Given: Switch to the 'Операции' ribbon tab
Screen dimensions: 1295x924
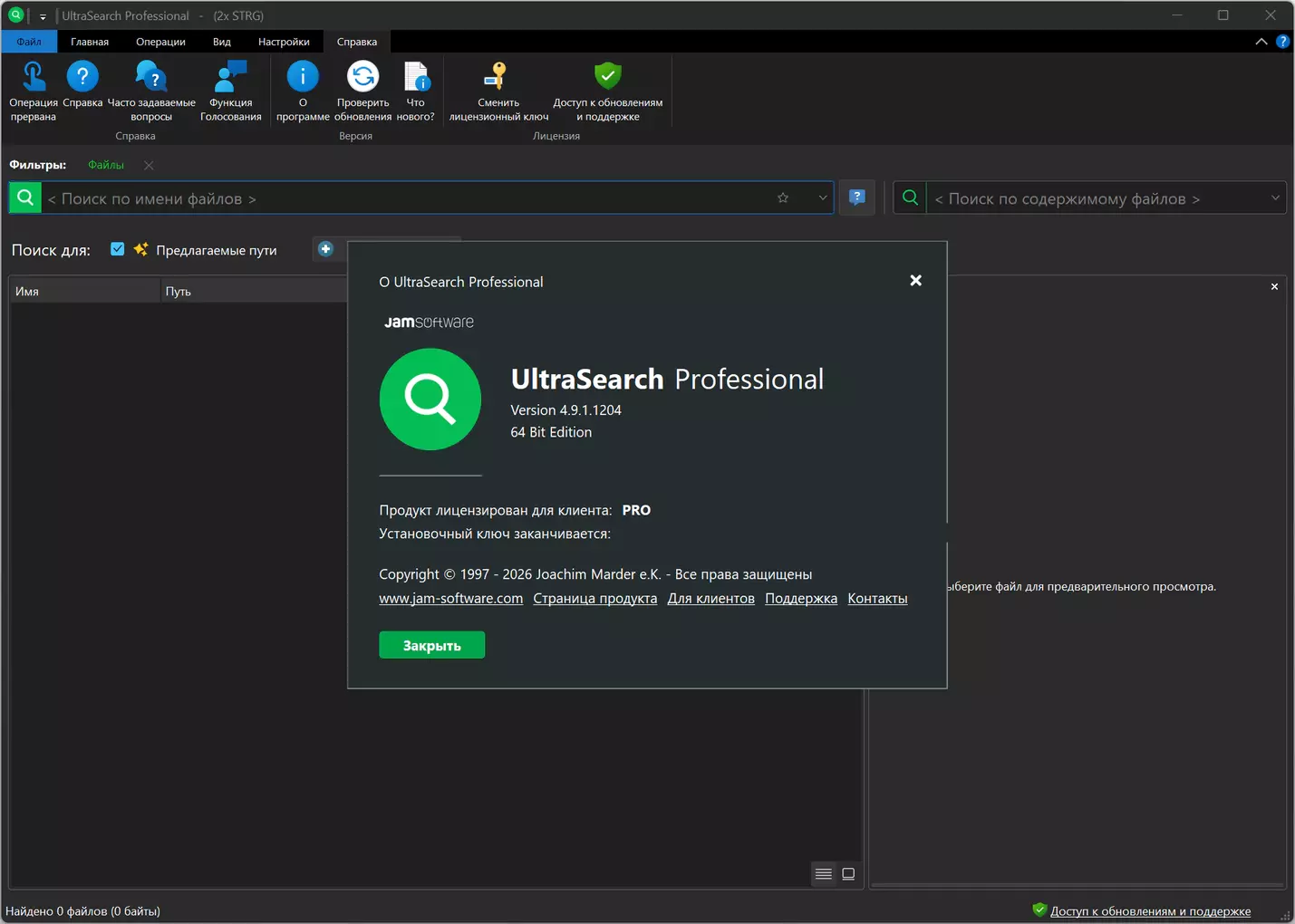Looking at the screenshot, I should [160, 42].
